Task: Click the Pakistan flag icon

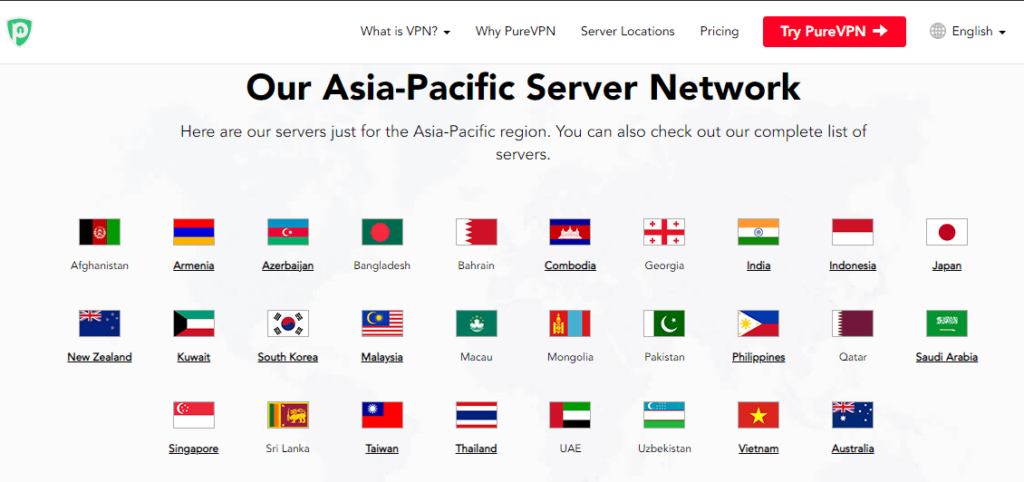Action: [664, 323]
